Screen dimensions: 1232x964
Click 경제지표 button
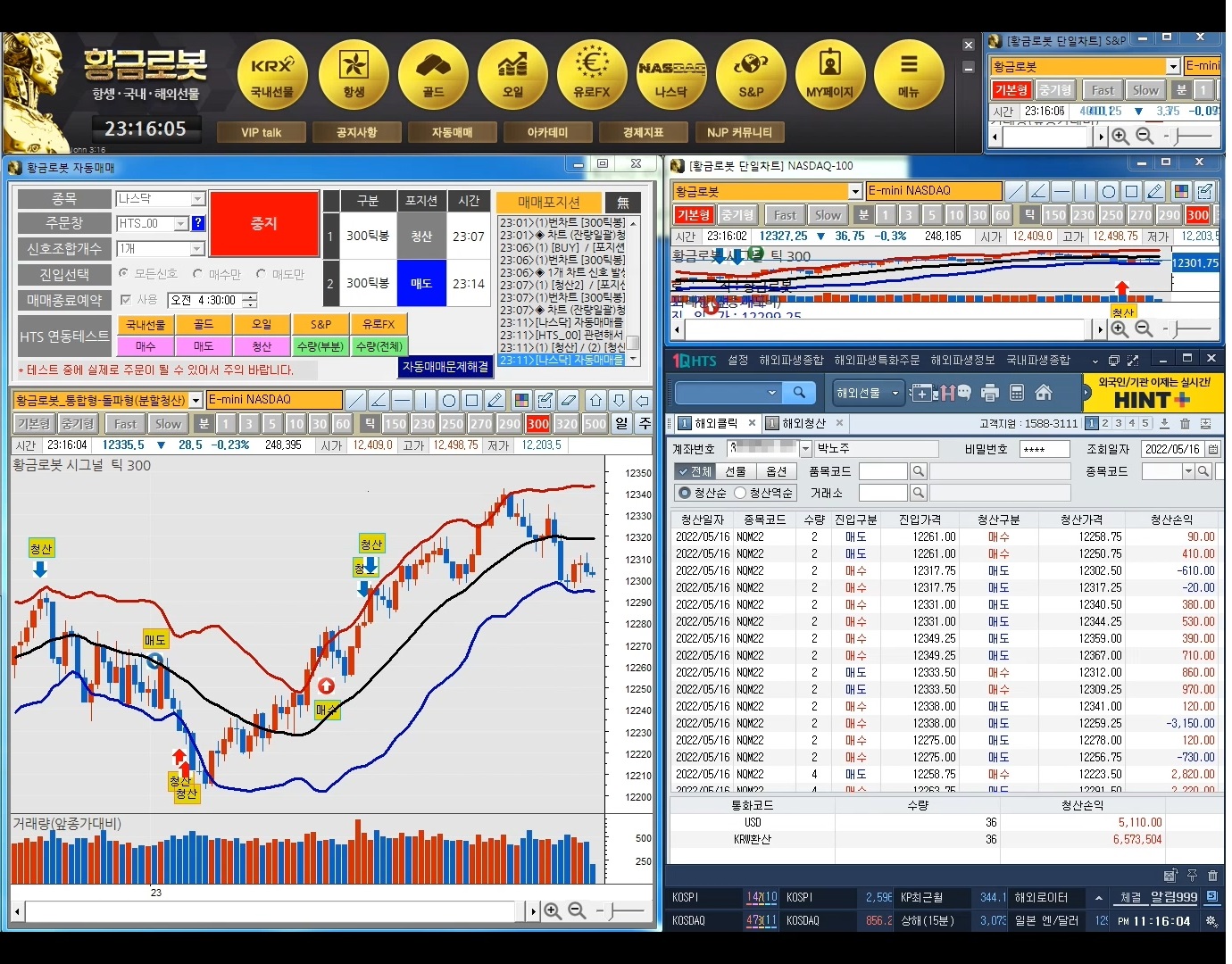click(x=643, y=132)
